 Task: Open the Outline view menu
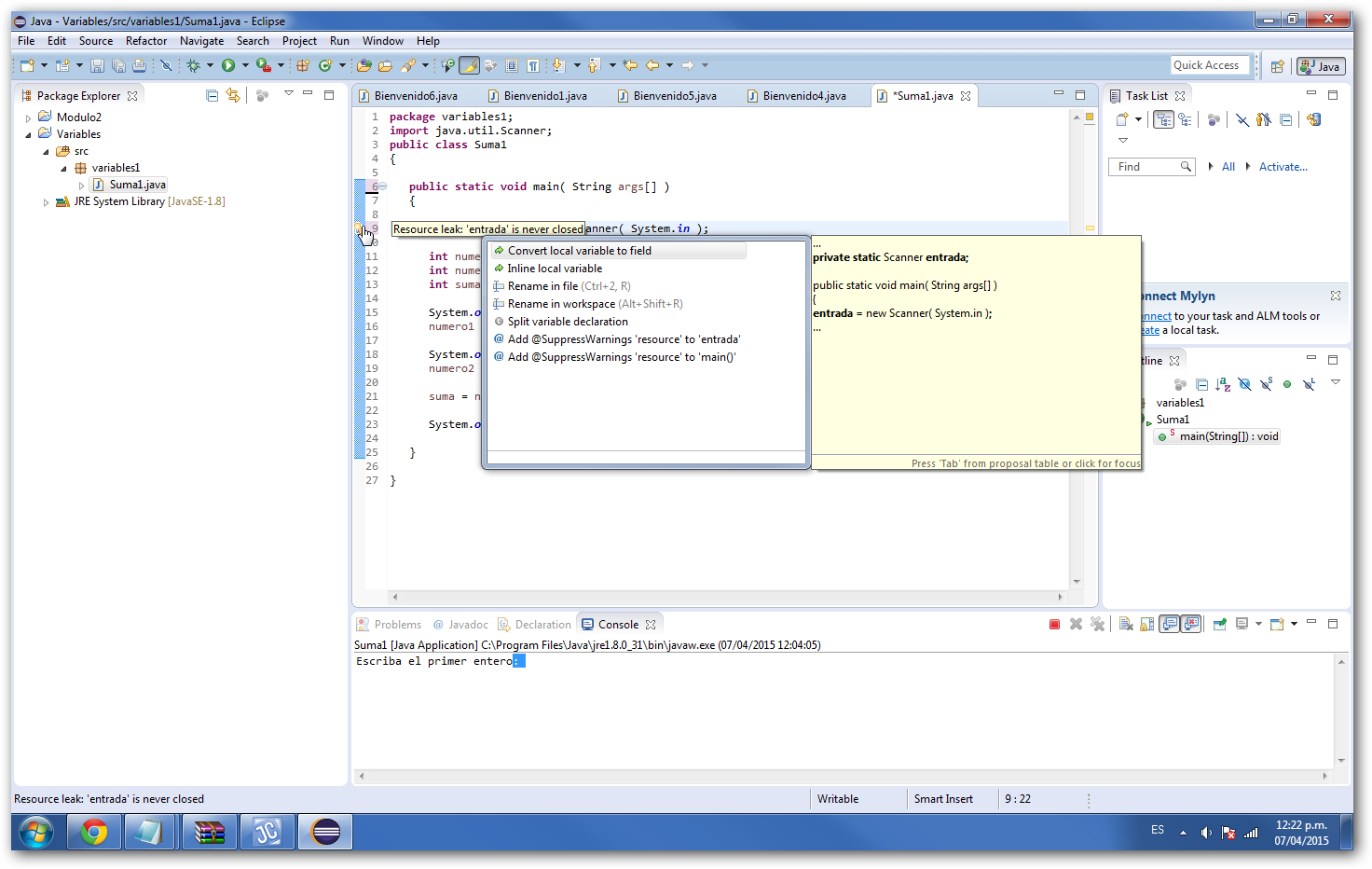[1335, 382]
